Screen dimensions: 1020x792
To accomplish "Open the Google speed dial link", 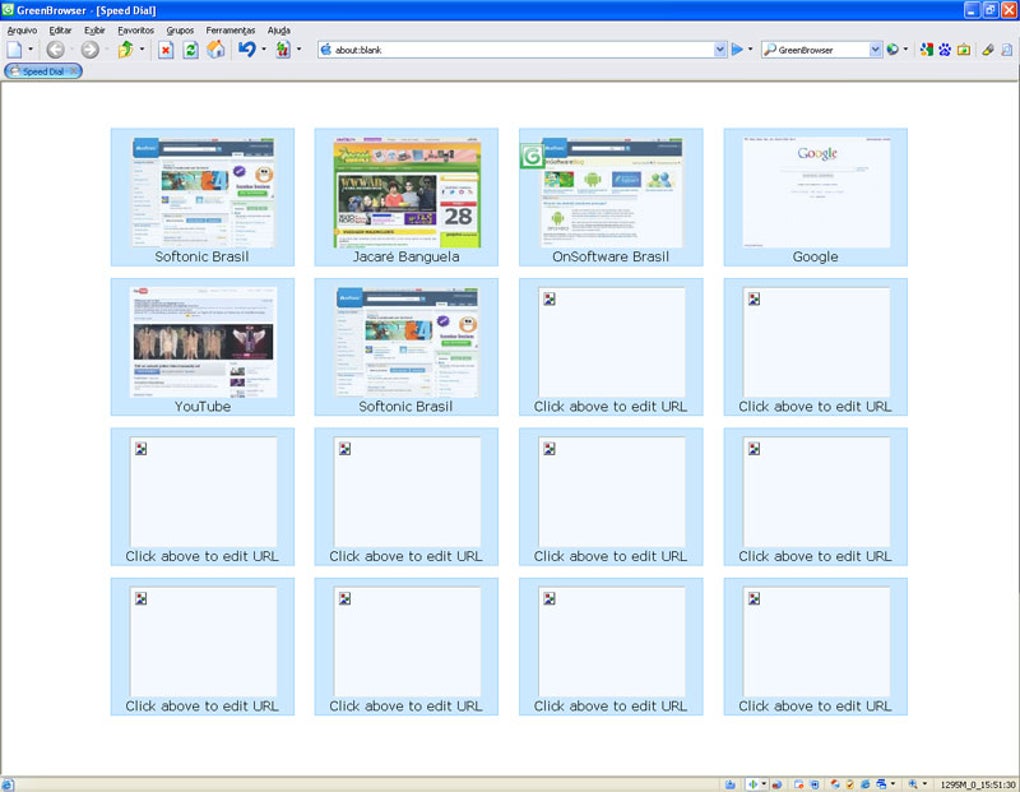I will click(814, 190).
